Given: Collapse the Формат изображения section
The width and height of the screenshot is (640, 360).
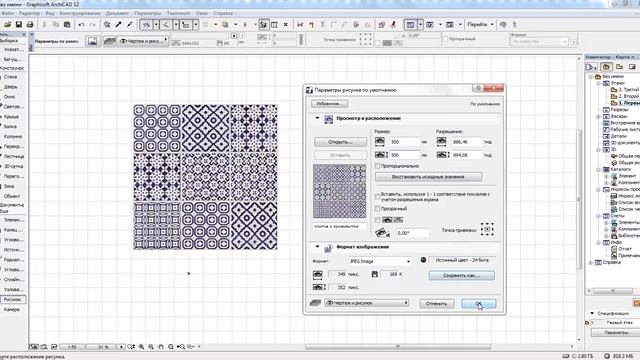Looking at the screenshot, I should point(317,247).
